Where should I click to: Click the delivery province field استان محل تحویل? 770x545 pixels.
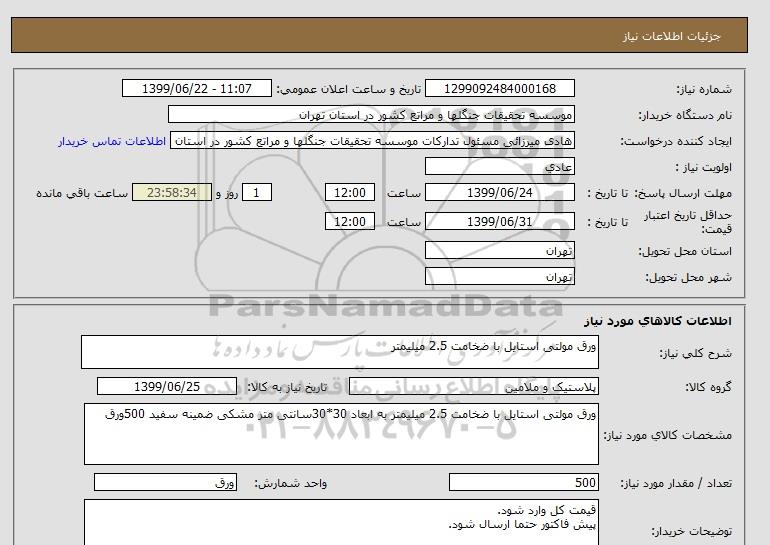(x=499, y=250)
